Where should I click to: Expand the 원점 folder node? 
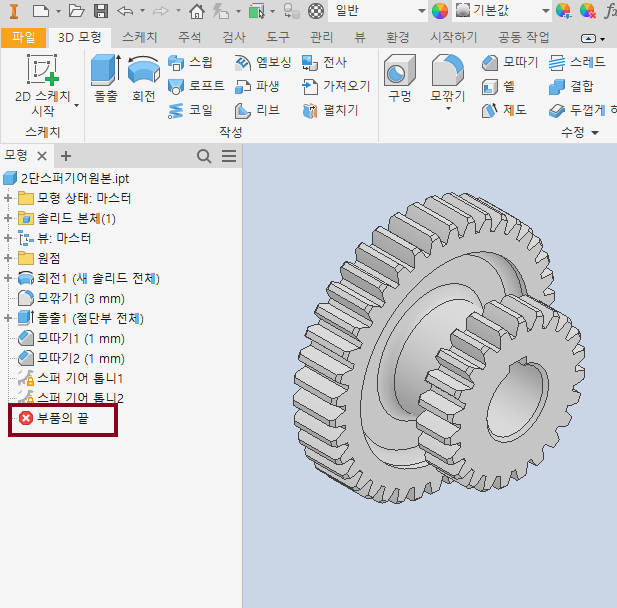click(x=7, y=258)
